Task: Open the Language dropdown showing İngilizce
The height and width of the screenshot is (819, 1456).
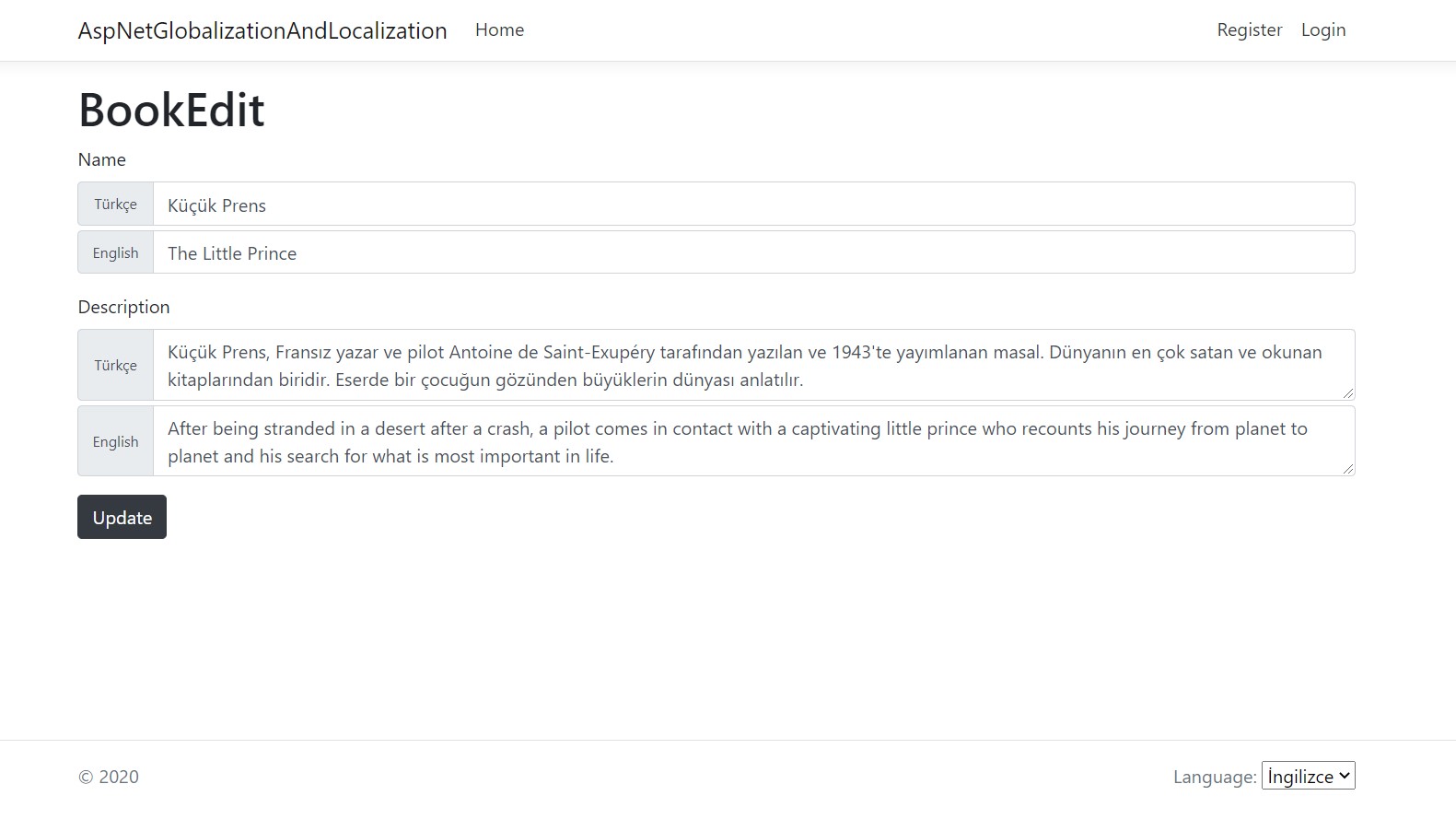Action: pos(1308,776)
